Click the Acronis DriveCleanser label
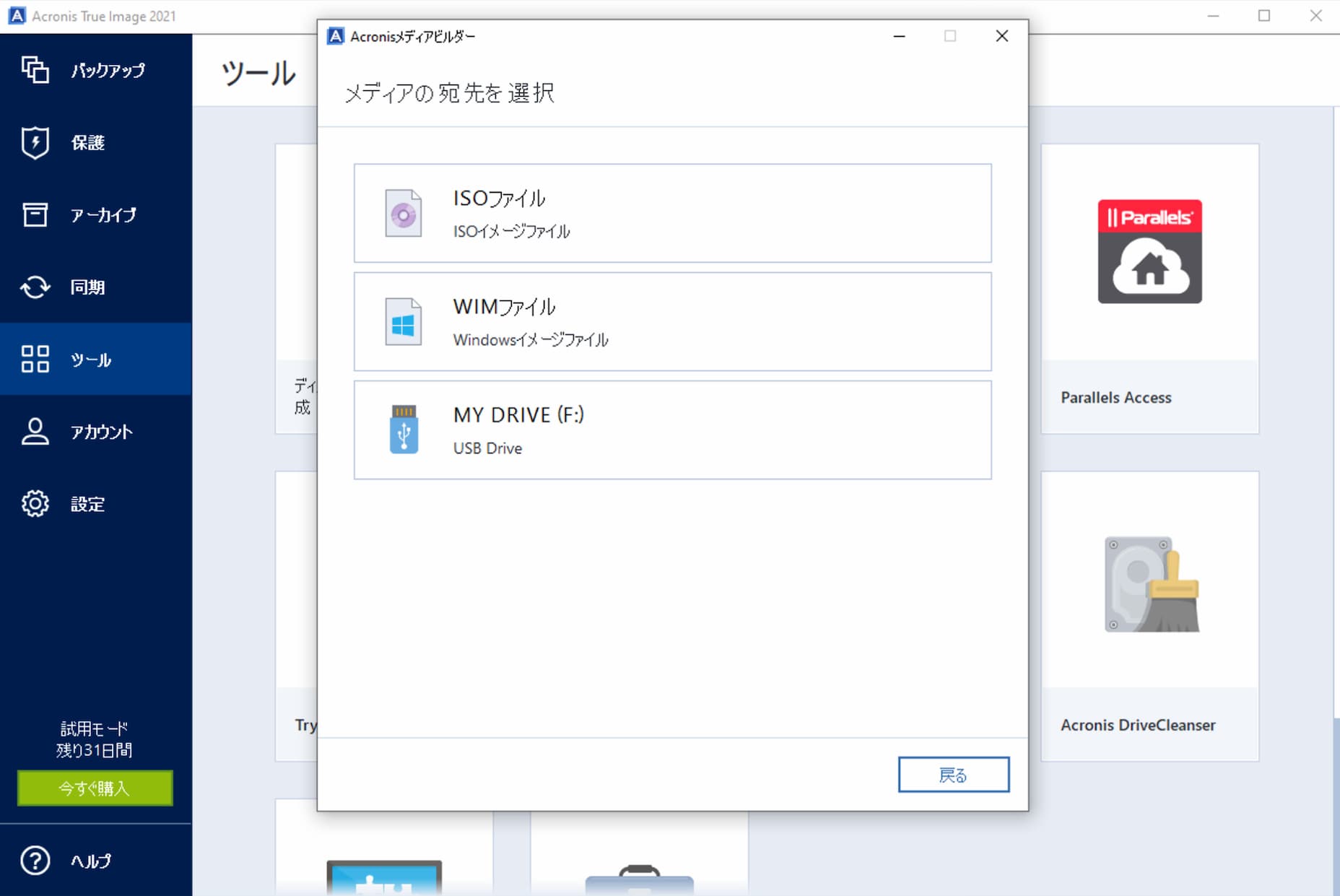The height and width of the screenshot is (896, 1340). pos(1138,725)
